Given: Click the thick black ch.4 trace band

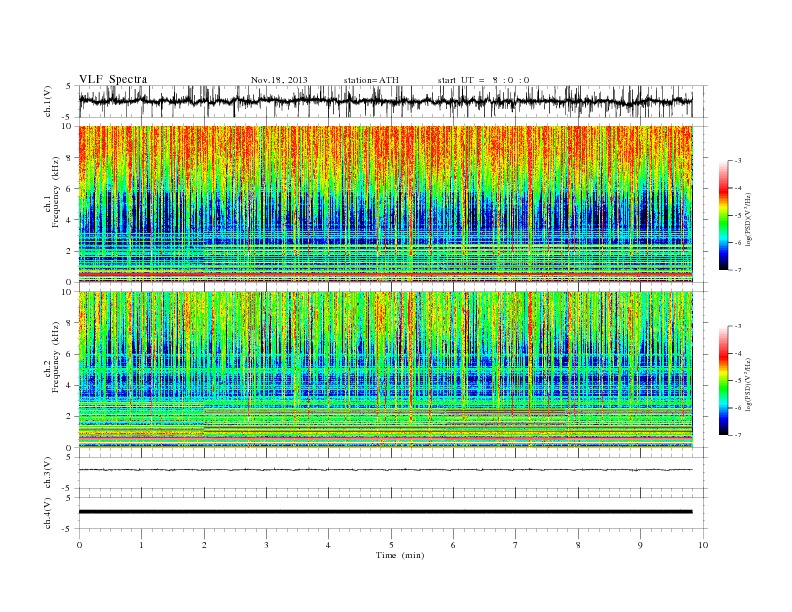Looking at the screenshot, I should [x=385, y=512].
